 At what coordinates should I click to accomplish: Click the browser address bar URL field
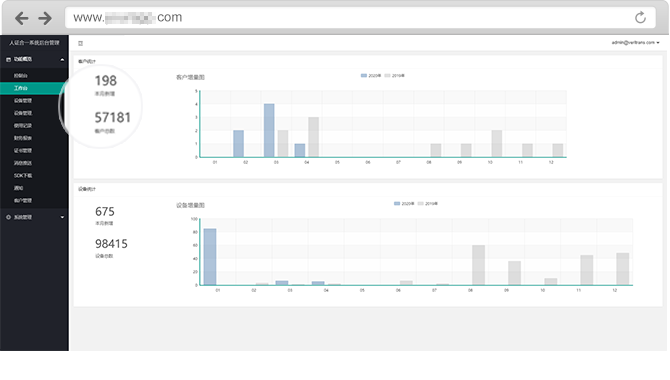tap(360, 18)
